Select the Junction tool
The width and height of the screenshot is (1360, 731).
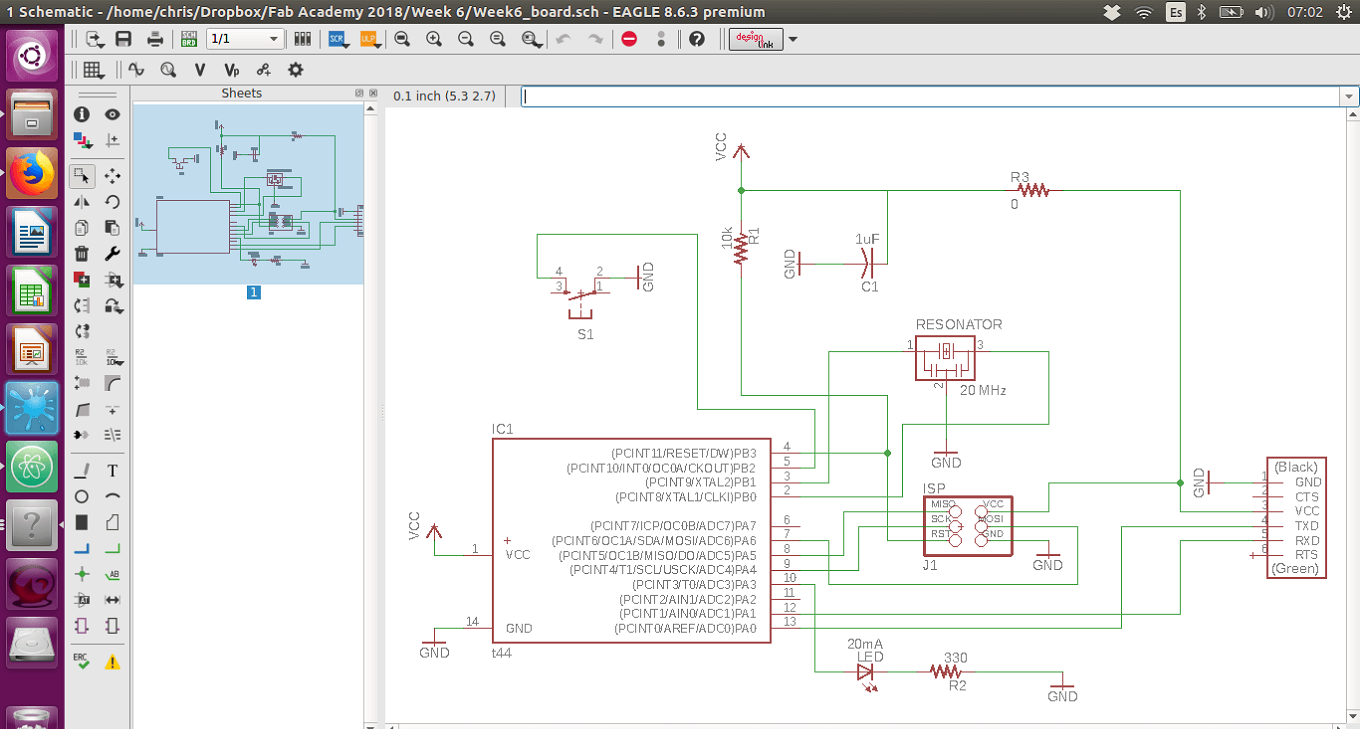(82, 575)
